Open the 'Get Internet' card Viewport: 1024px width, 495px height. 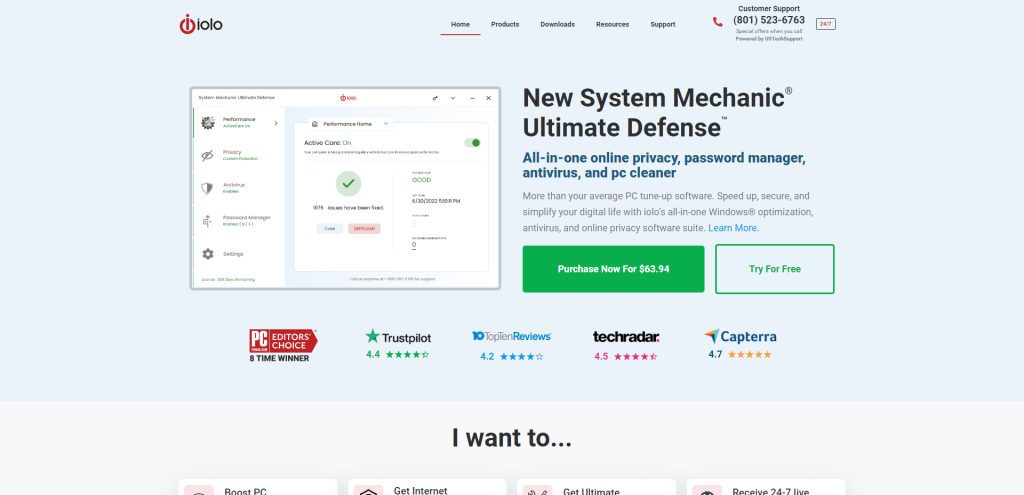(427, 487)
